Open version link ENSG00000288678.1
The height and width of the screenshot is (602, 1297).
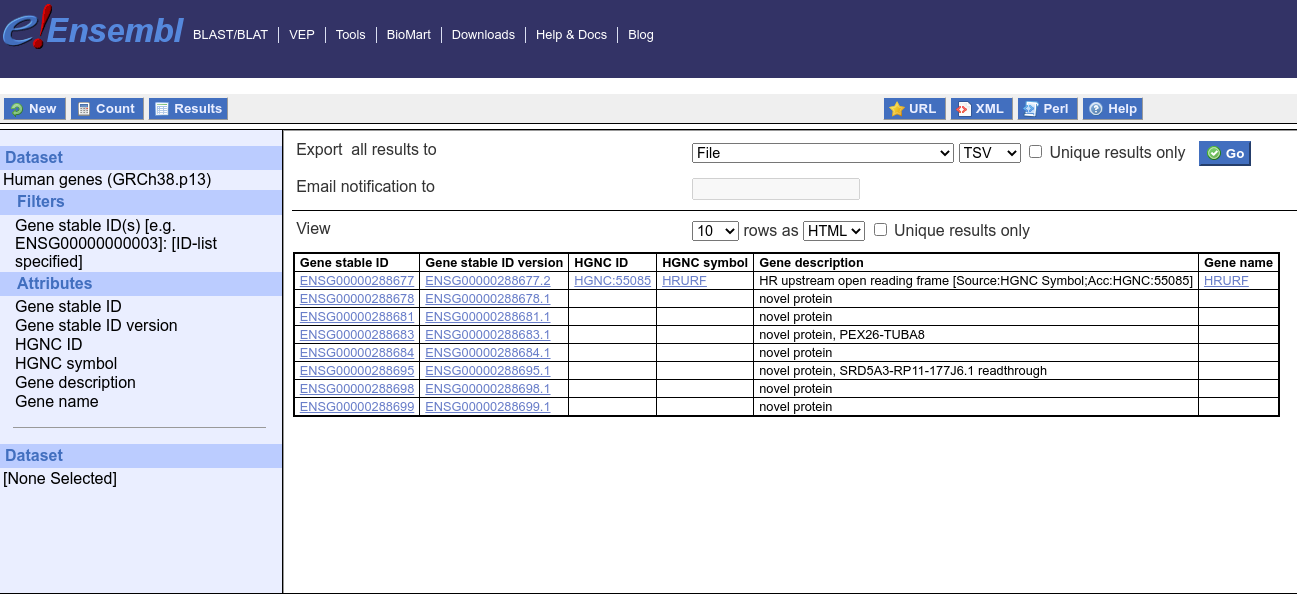click(488, 299)
